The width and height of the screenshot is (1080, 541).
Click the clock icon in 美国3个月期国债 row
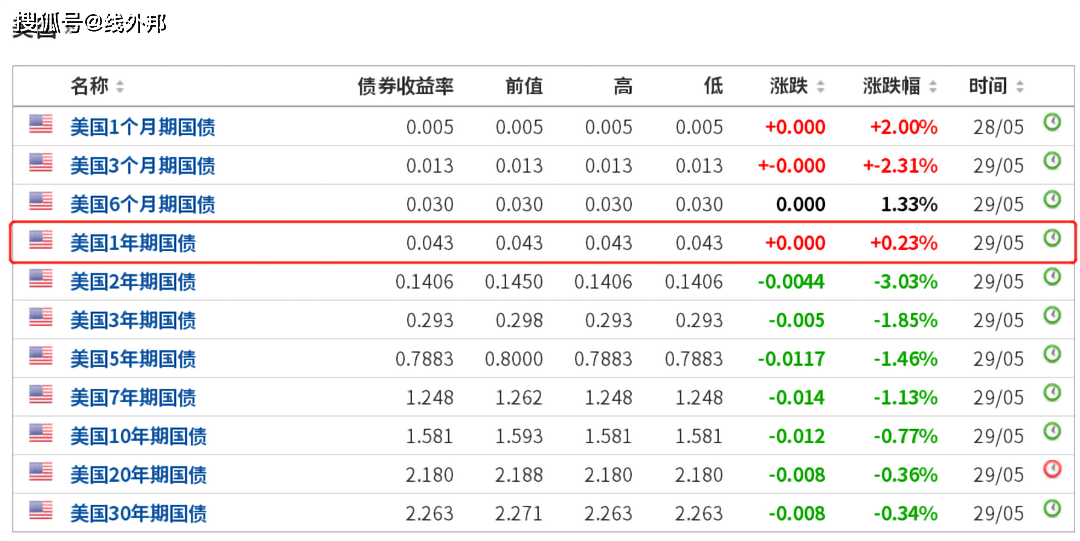coord(1052,160)
